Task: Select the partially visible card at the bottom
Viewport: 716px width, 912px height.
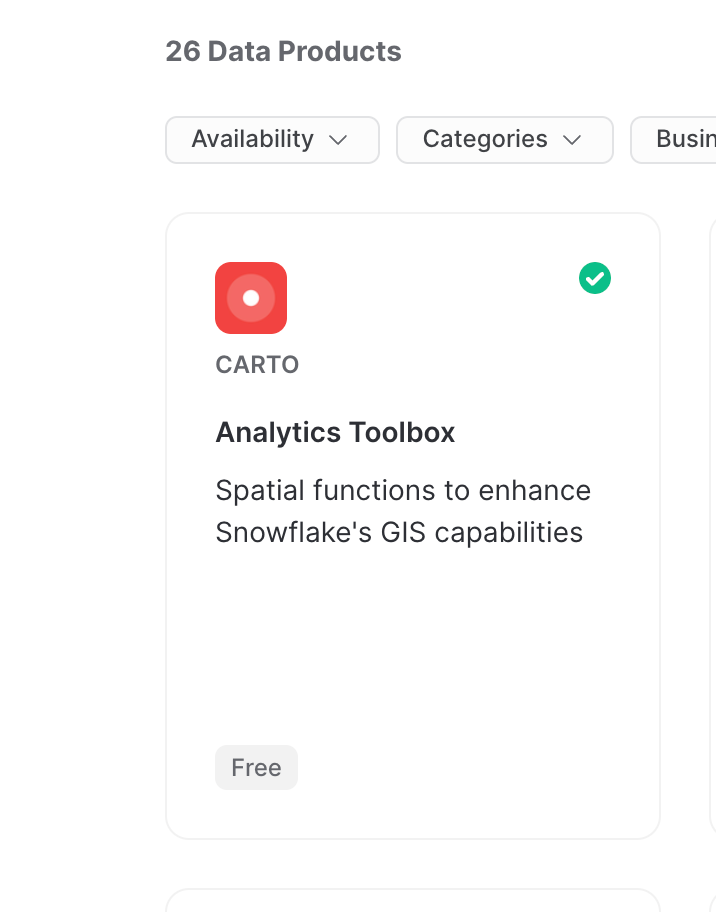Action: click(x=412, y=900)
